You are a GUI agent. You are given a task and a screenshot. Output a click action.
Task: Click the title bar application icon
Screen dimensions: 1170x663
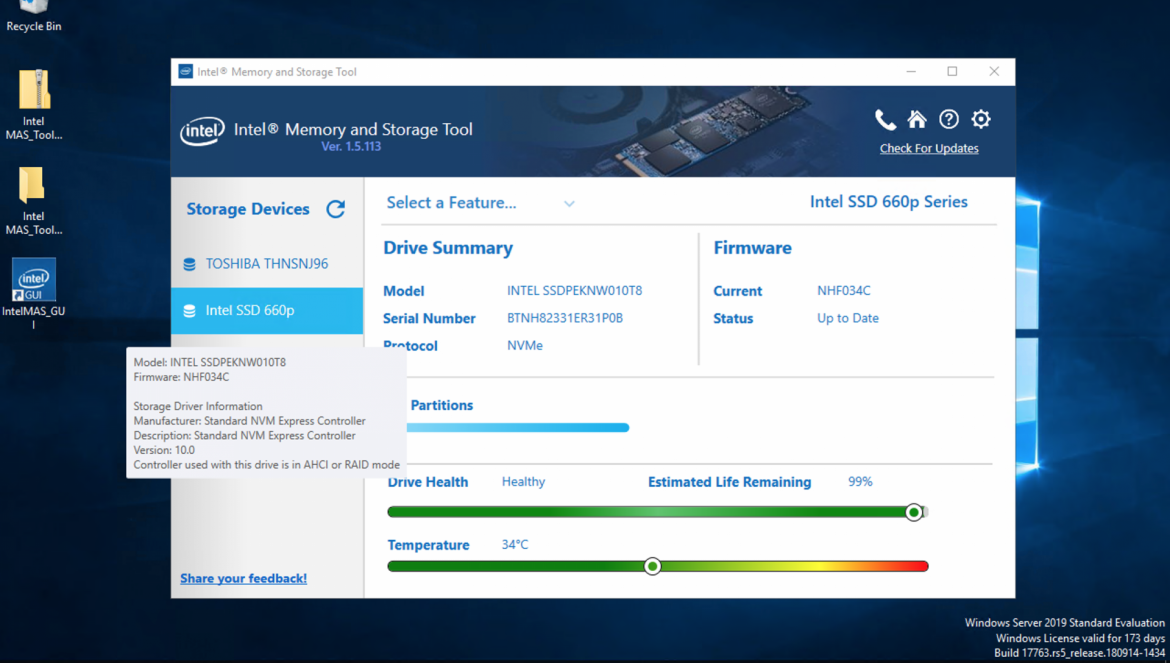click(185, 72)
